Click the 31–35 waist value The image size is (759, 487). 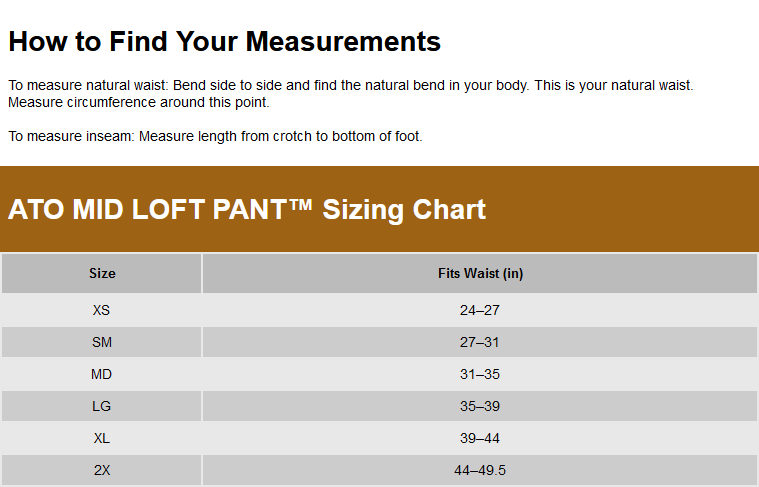[x=480, y=374]
